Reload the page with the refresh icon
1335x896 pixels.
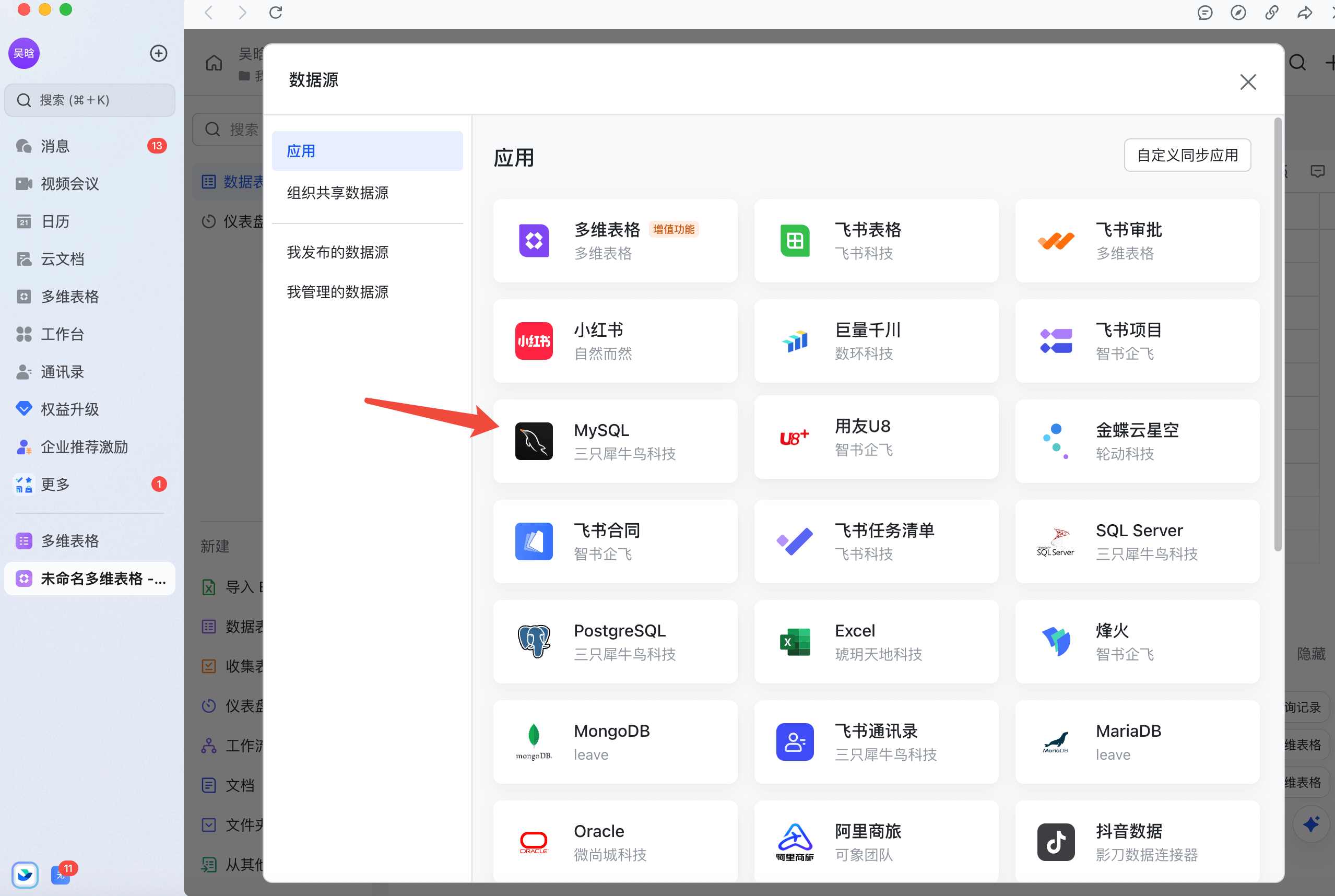275,13
